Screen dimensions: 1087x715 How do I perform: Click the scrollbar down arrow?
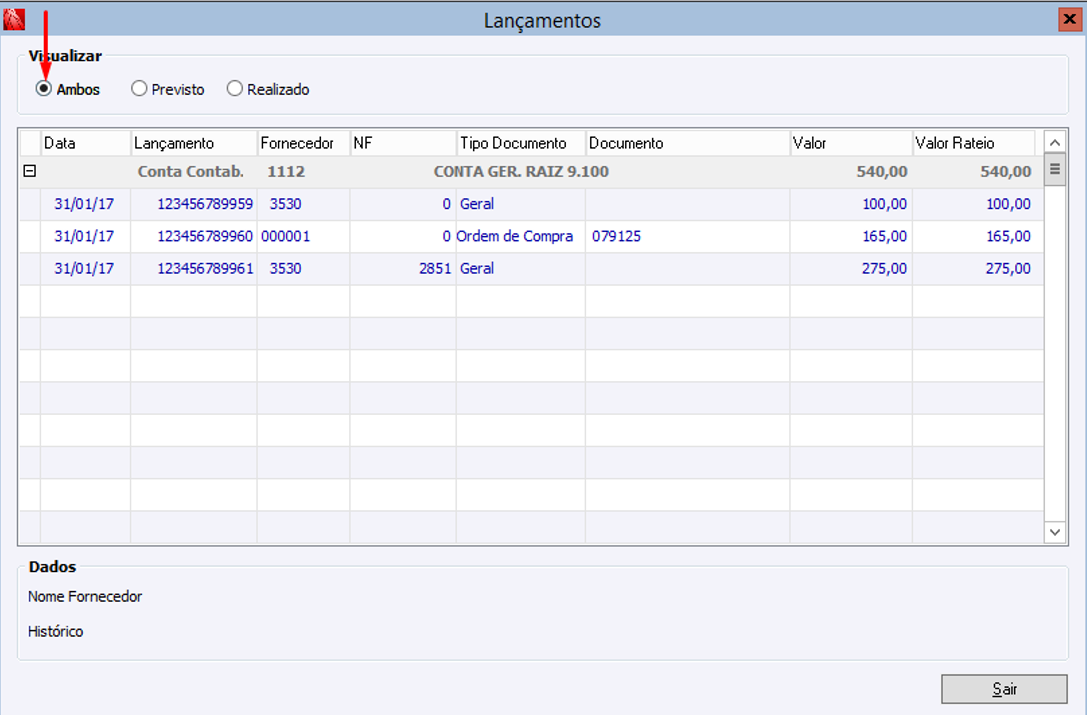point(1054,532)
